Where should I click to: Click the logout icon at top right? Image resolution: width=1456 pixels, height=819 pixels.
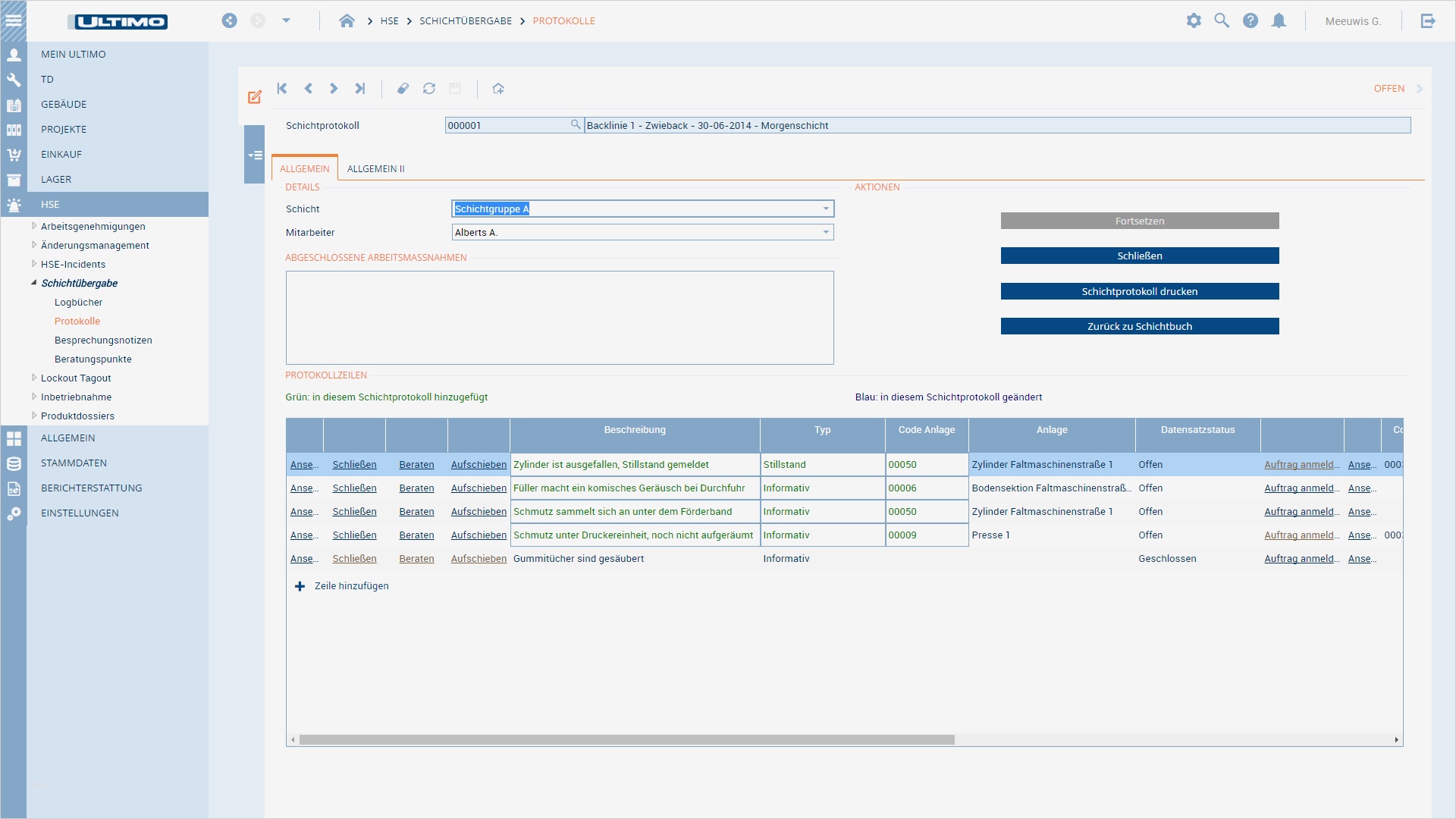(x=1428, y=21)
